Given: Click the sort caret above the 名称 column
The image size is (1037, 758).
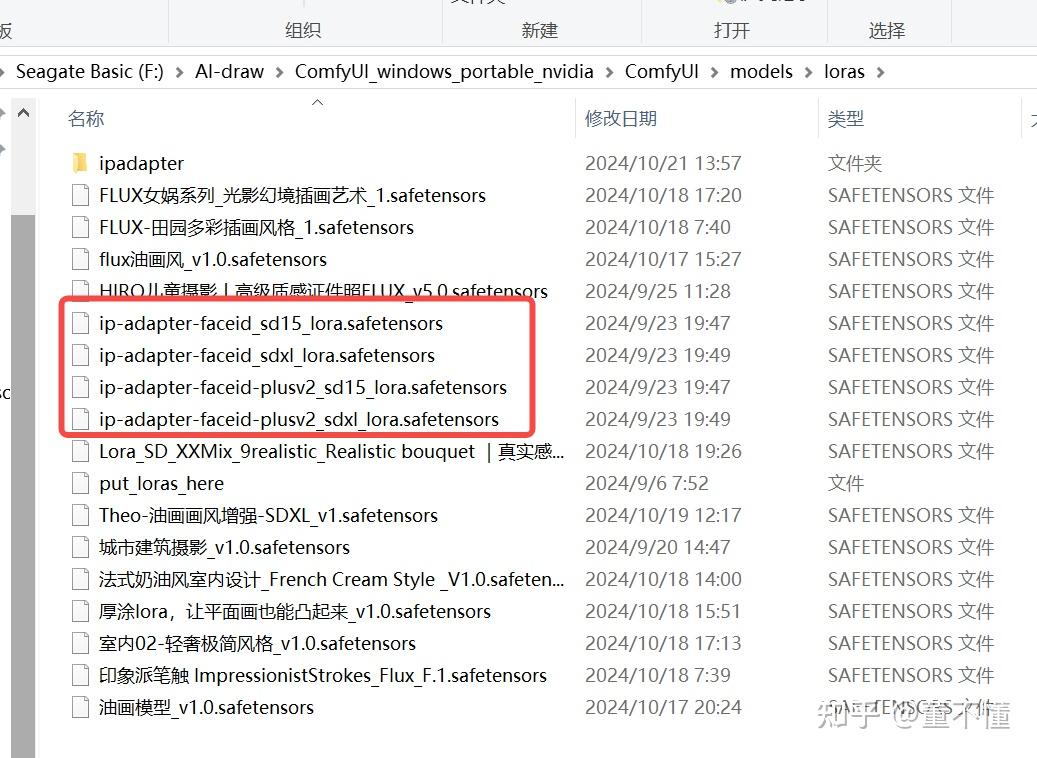Looking at the screenshot, I should [317, 101].
